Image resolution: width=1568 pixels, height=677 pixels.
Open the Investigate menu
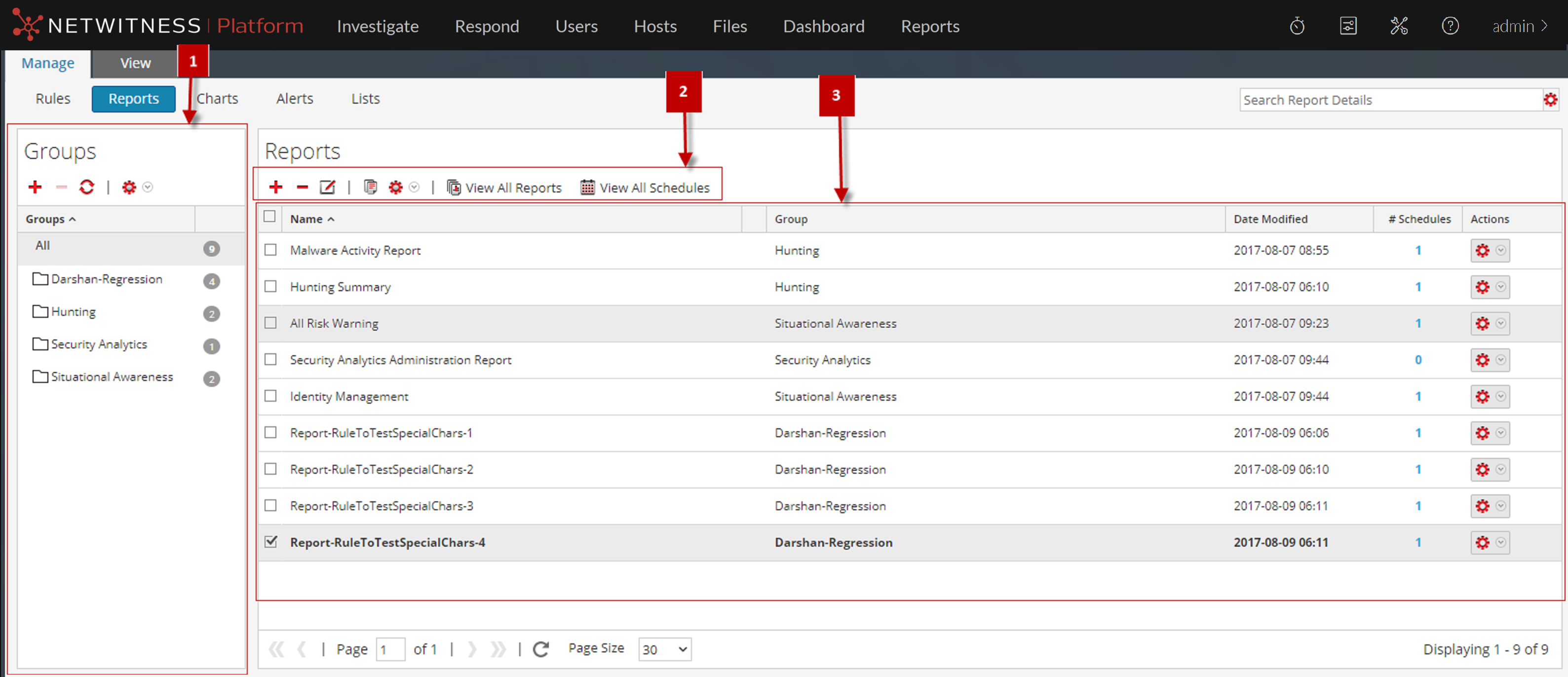[378, 26]
